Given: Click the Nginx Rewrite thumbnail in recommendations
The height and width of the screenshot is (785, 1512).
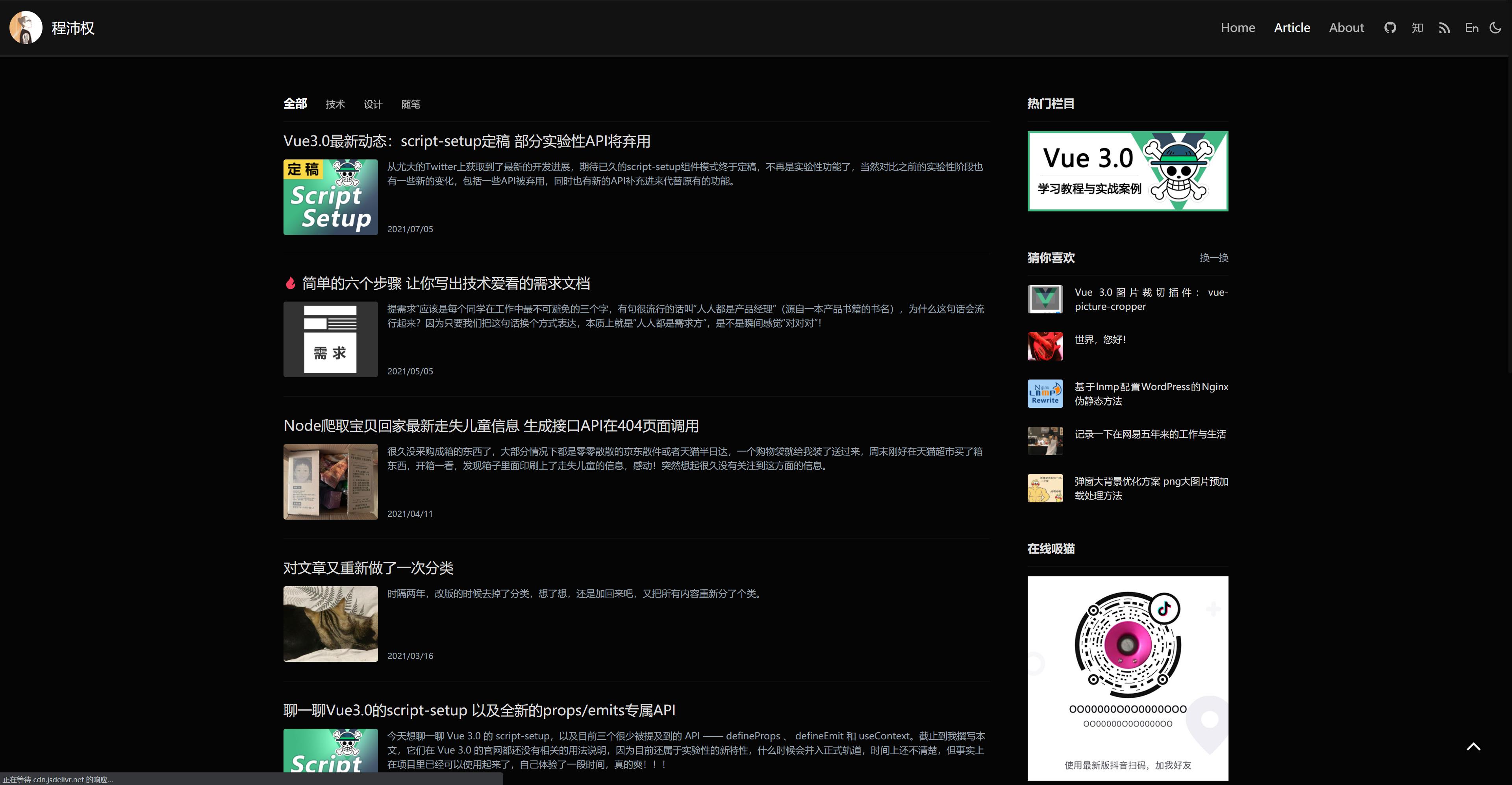Looking at the screenshot, I should click(x=1045, y=393).
